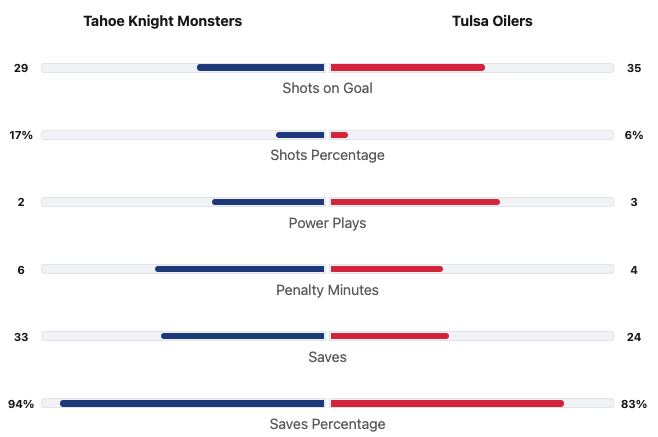Click blue Power Plays bar

[268, 202]
